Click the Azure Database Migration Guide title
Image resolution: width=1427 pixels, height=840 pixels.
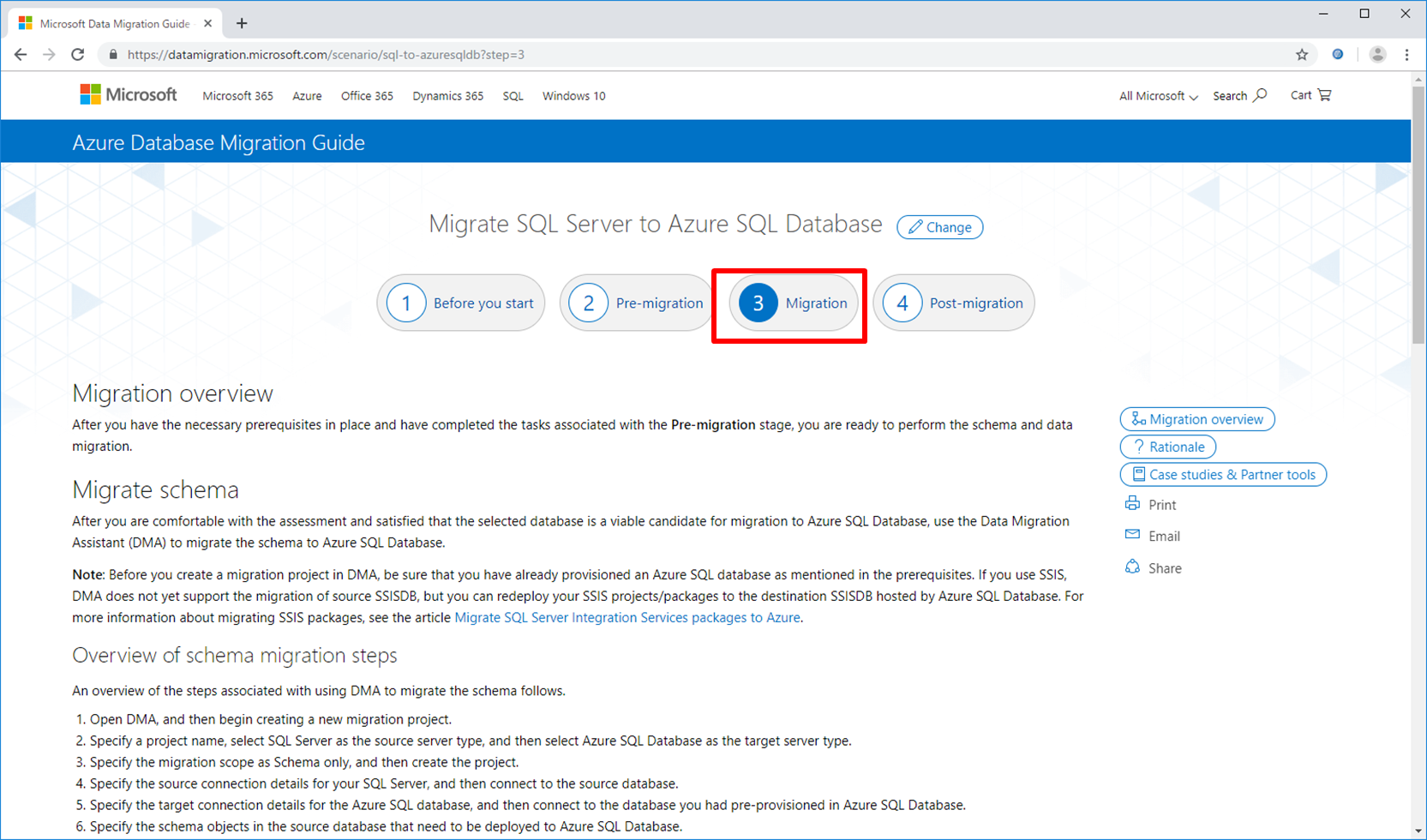pyautogui.click(x=219, y=142)
